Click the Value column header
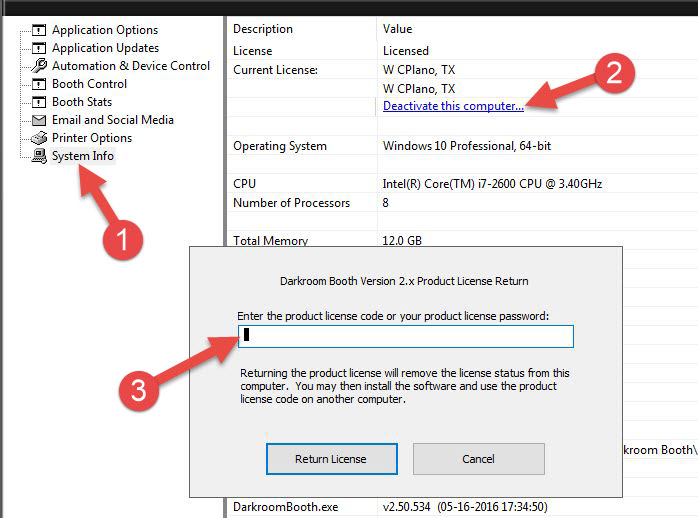 click(x=398, y=29)
